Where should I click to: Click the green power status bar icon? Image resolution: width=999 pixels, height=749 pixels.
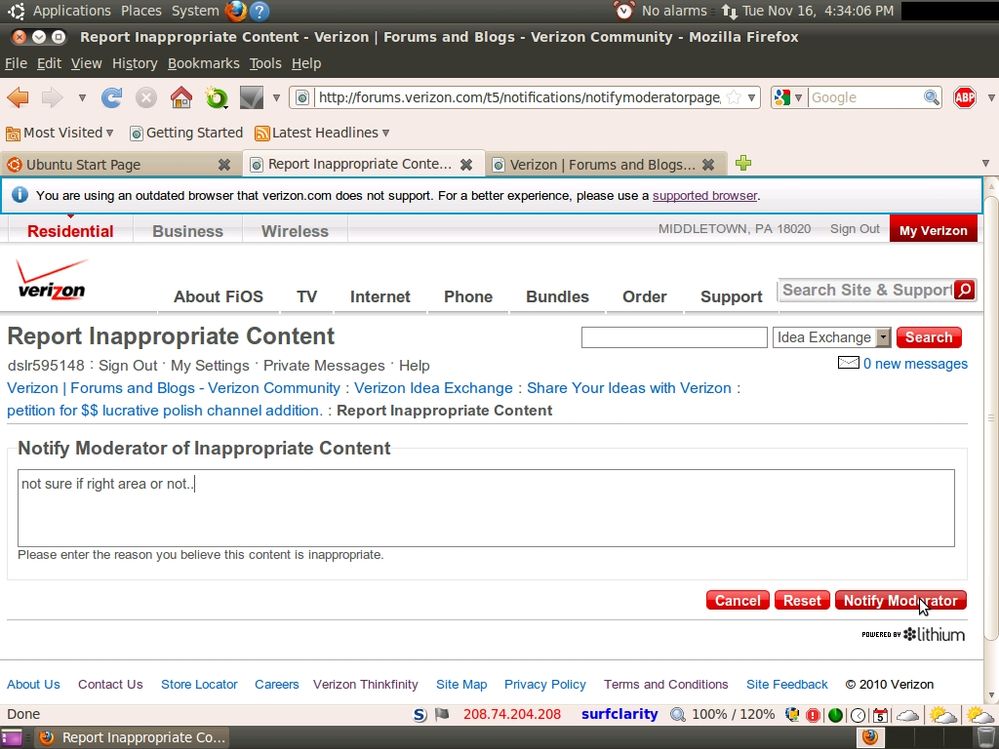click(x=835, y=715)
